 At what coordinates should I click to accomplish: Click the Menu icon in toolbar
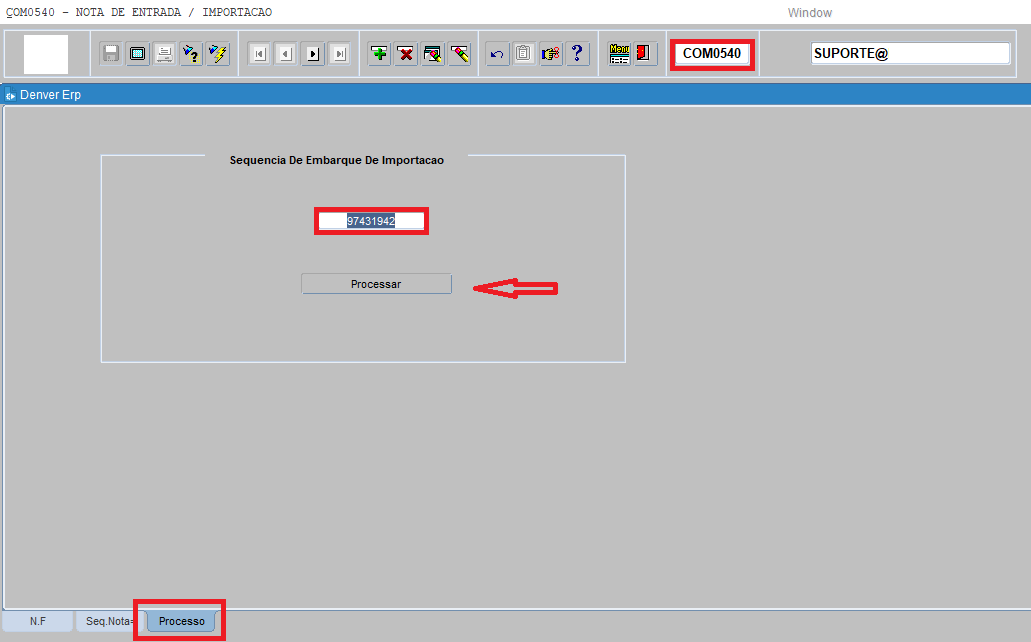click(619, 54)
